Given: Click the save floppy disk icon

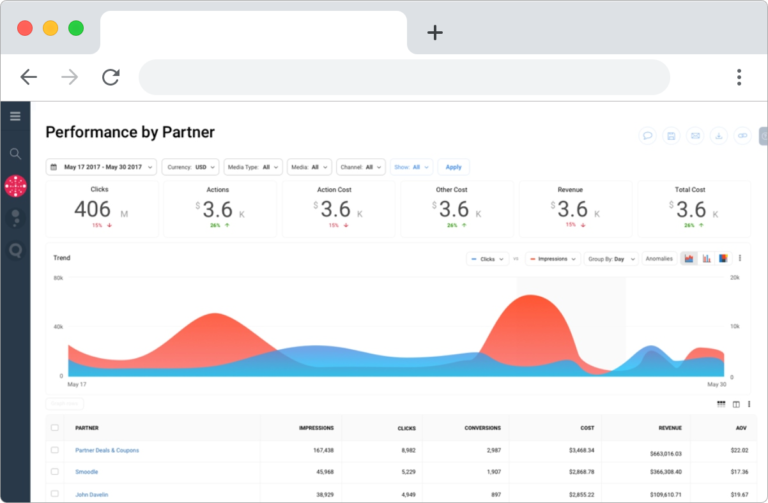Looking at the screenshot, I should (671, 136).
